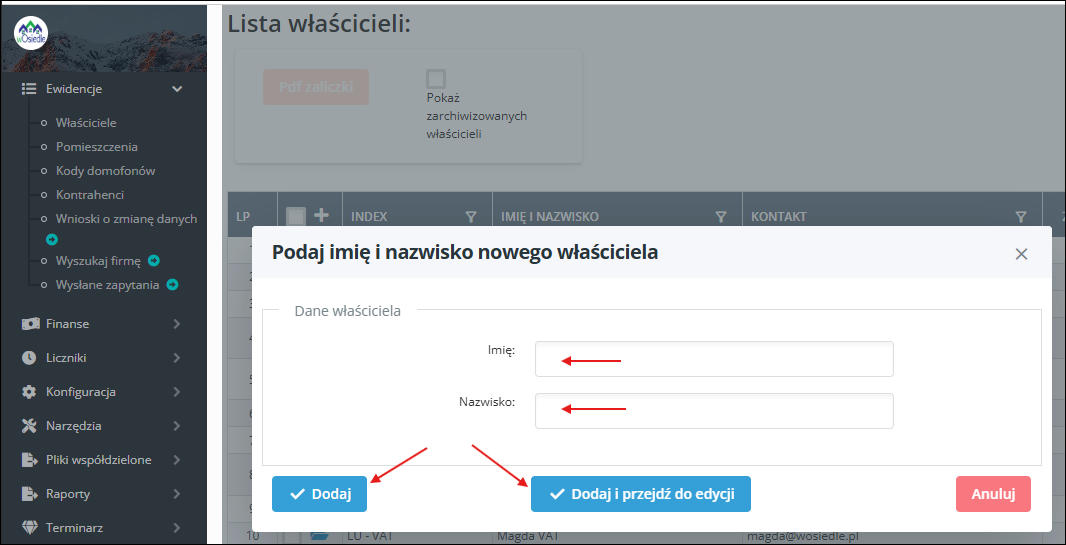Click the LP column header
This screenshot has height=545, width=1066.
243,217
